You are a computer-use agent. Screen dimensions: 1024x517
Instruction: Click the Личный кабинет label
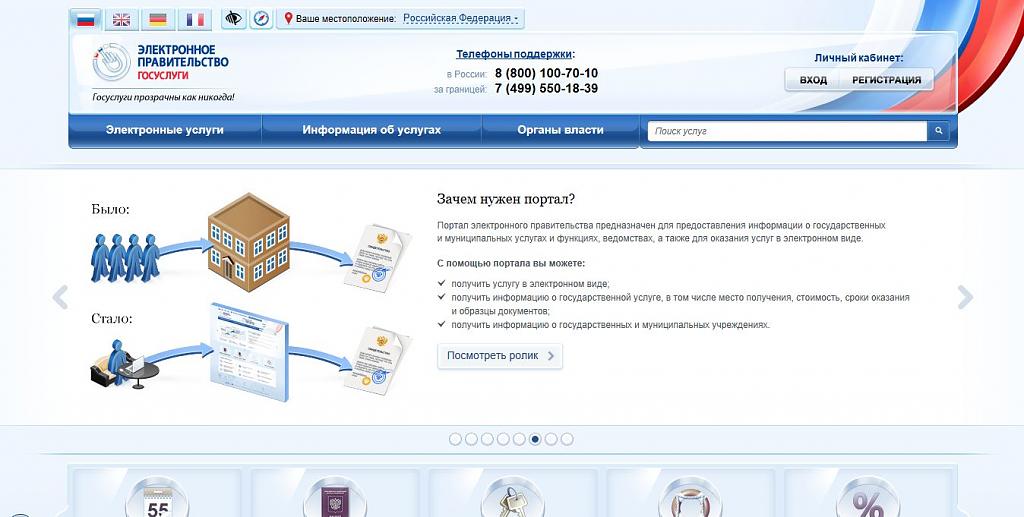(859, 57)
